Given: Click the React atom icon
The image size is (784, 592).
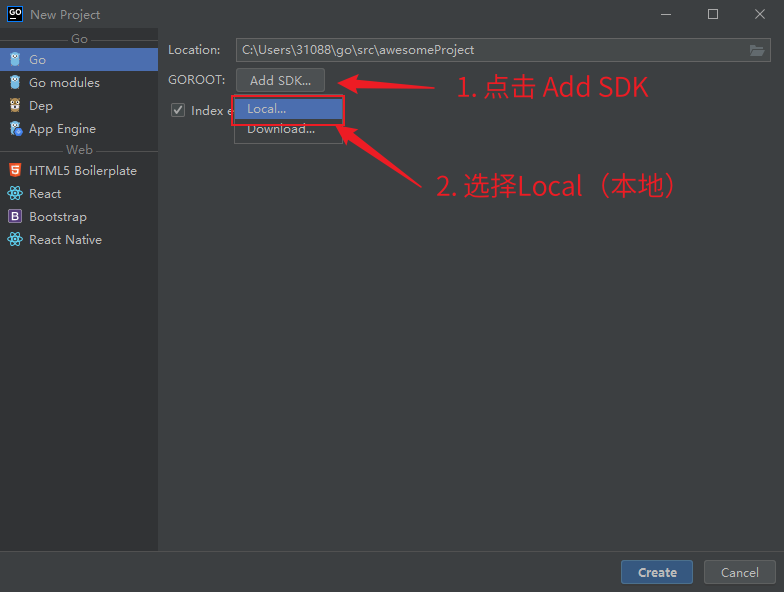Looking at the screenshot, I should (x=15, y=194).
